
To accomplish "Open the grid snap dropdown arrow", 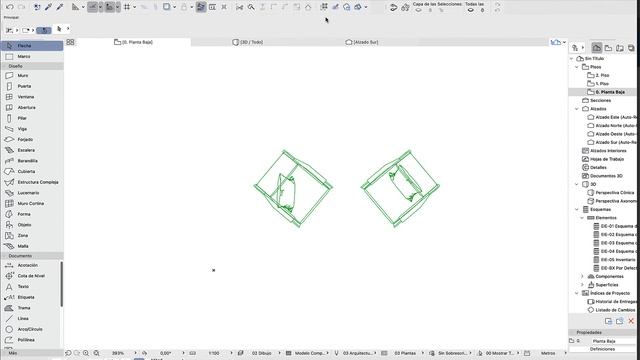I will (x=134, y=7).
